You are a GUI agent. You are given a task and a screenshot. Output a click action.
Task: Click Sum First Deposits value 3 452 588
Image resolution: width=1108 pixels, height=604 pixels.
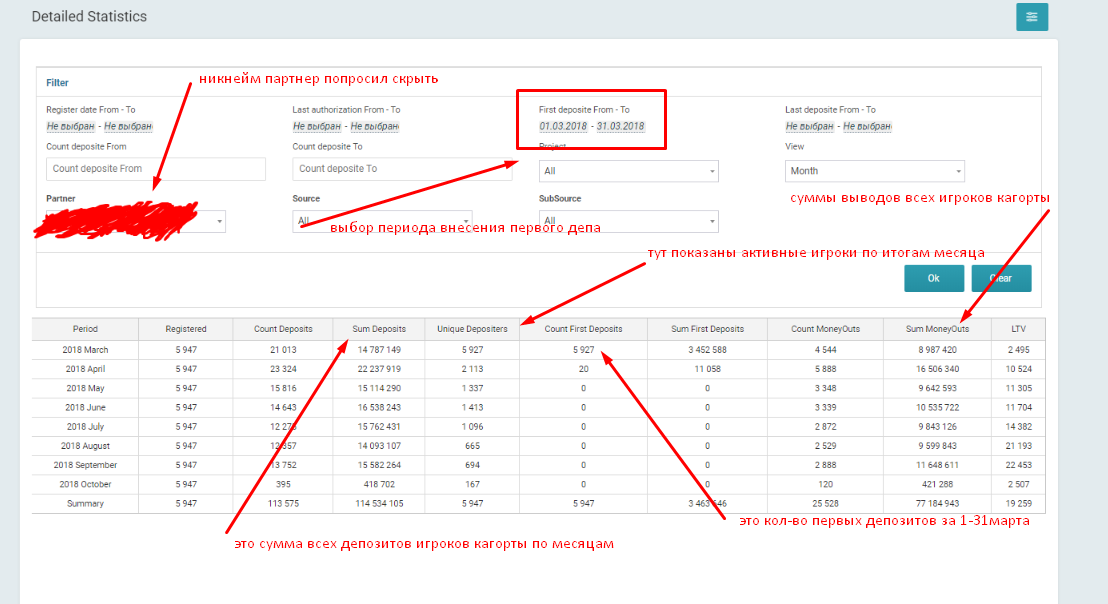click(x=707, y=350)
